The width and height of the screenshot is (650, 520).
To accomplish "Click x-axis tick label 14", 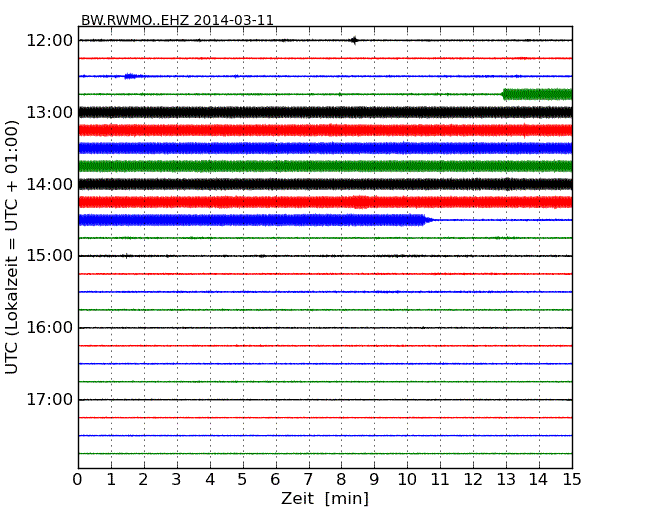I will pos(539,480).
